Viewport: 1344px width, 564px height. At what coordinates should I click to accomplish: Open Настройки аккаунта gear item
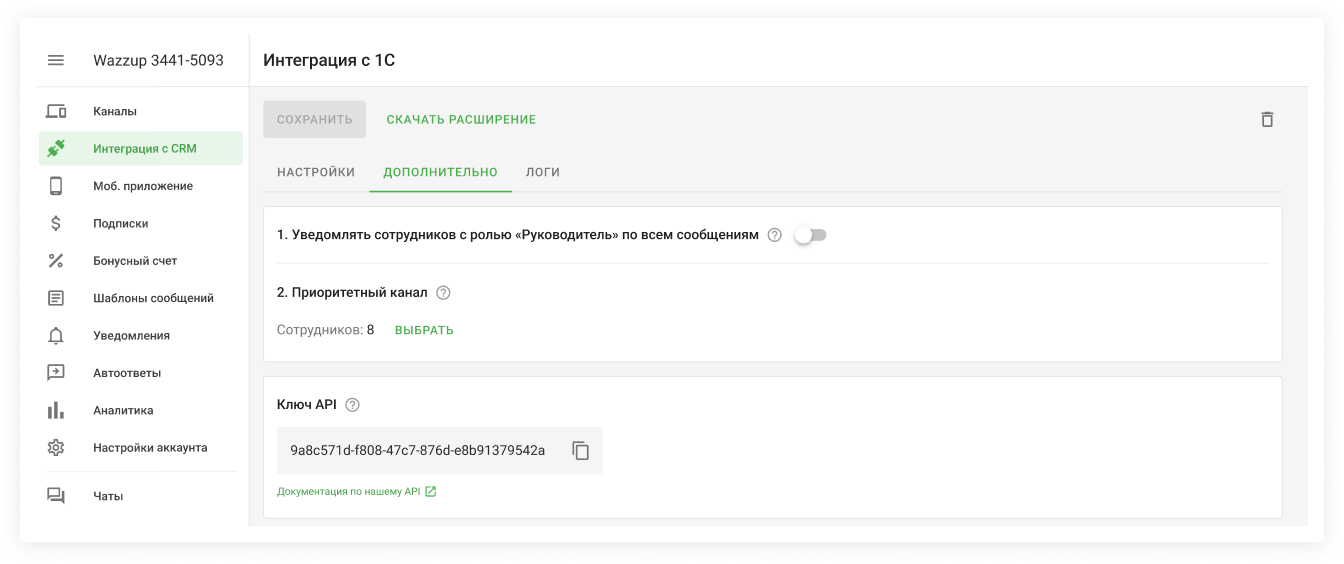point(149,447)
